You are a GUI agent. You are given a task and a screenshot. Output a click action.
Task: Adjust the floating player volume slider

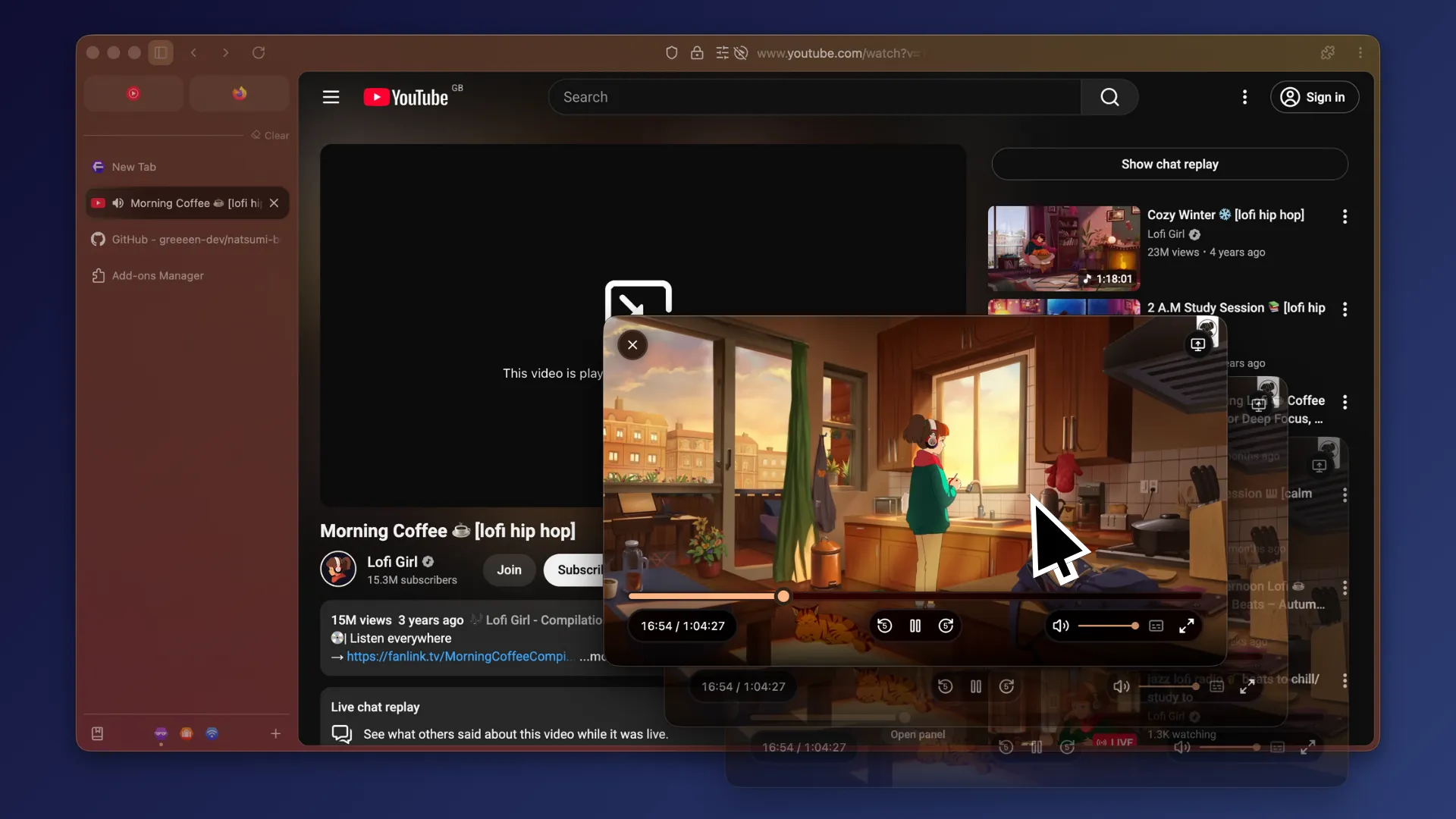tap(1107, 626)
